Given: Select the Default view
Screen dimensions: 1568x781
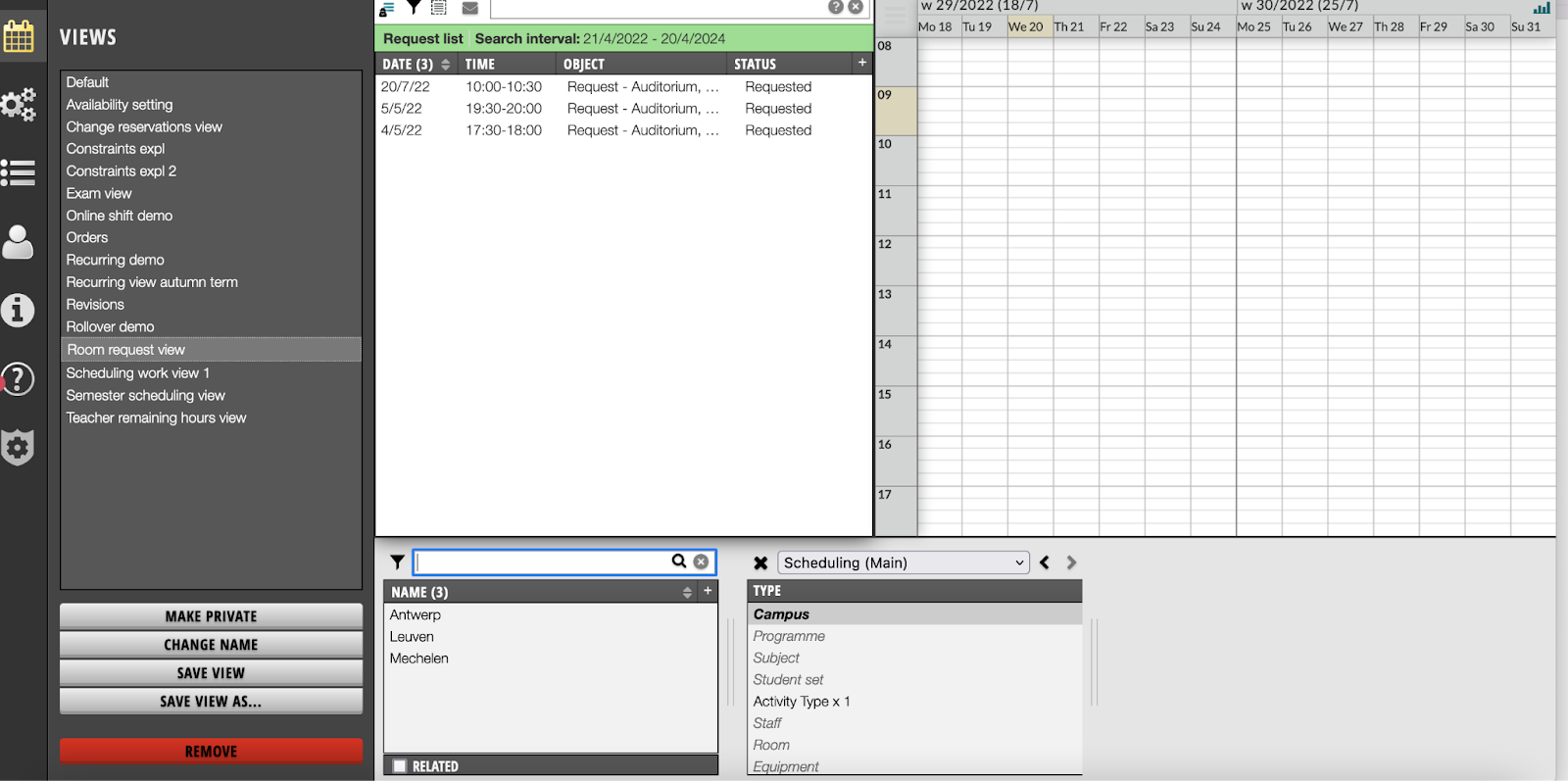Looking at the screenshot, I should pyautogui.click(x=211, y=82).
